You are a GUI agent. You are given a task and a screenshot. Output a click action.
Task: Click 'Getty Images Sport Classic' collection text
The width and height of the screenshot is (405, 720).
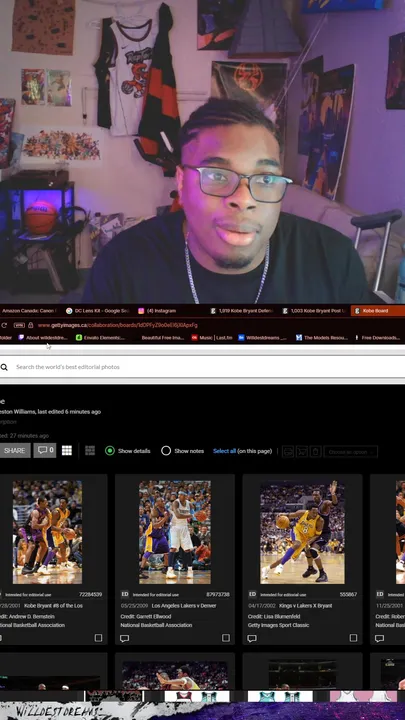[278, 625]
